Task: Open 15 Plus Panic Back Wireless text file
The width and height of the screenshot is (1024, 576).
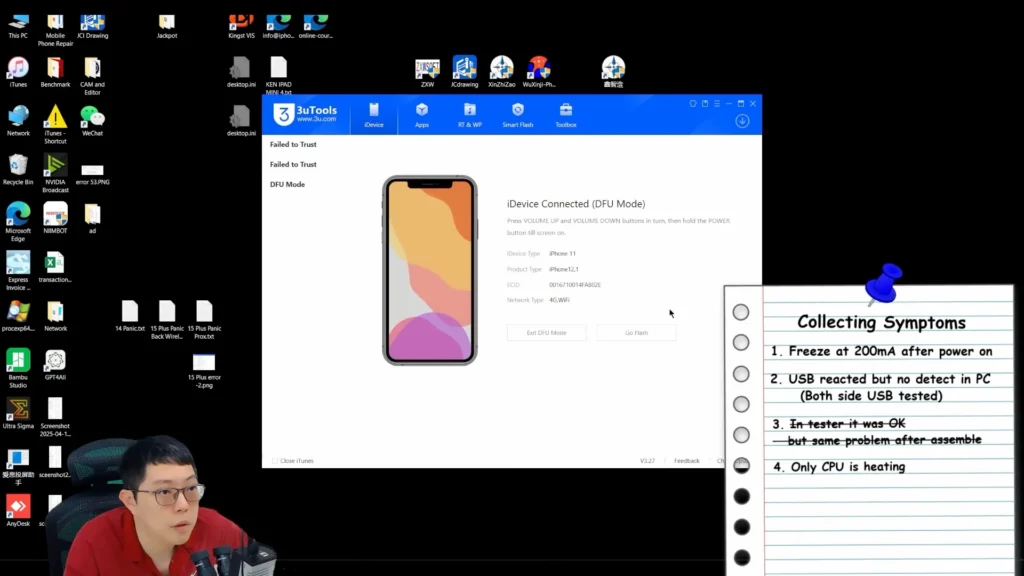Action: pos(167,320)
